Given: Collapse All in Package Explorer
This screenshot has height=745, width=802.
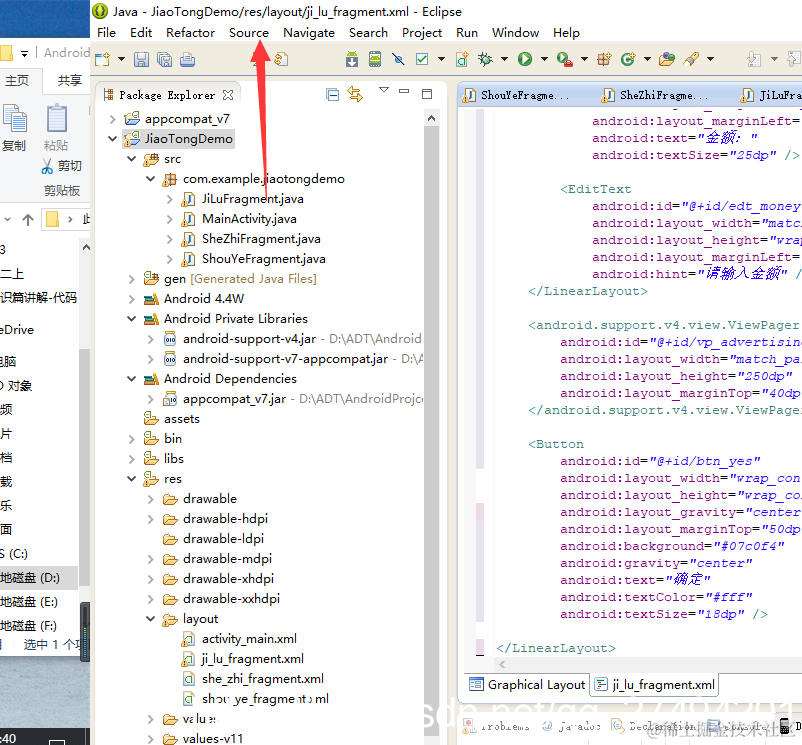Looking at the screenshot, I should coord(332,95).
